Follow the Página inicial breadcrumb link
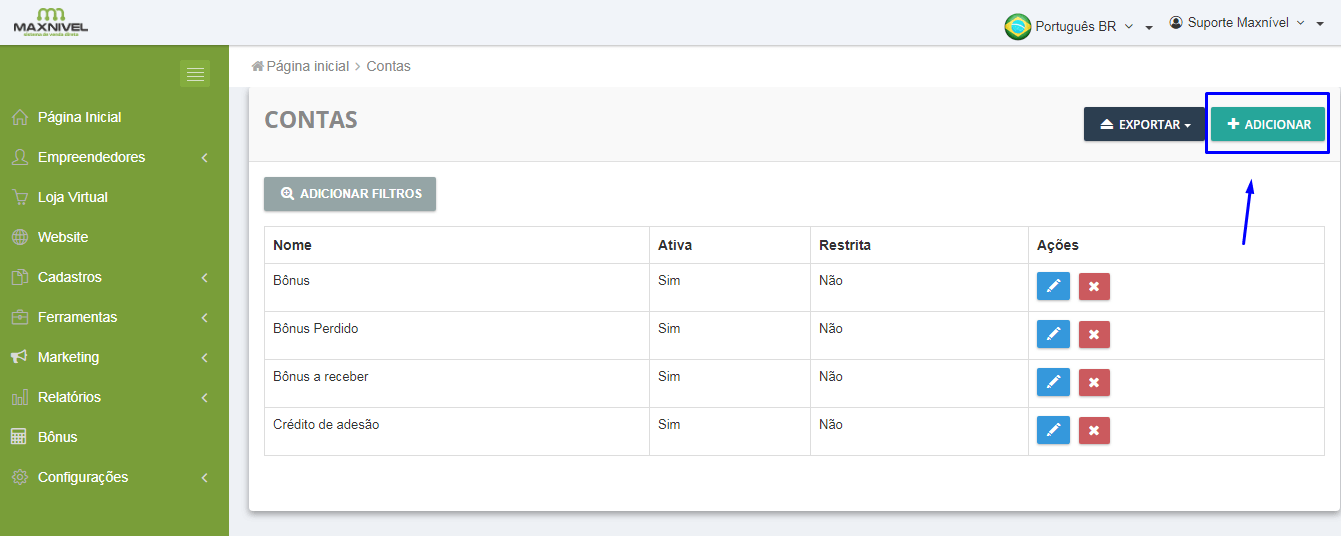 tap(307, 66)
